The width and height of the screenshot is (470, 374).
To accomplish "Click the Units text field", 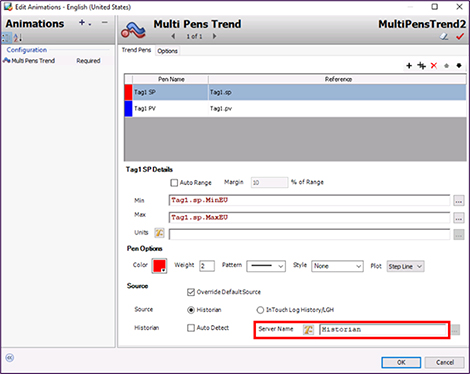I will pos(309,234).
